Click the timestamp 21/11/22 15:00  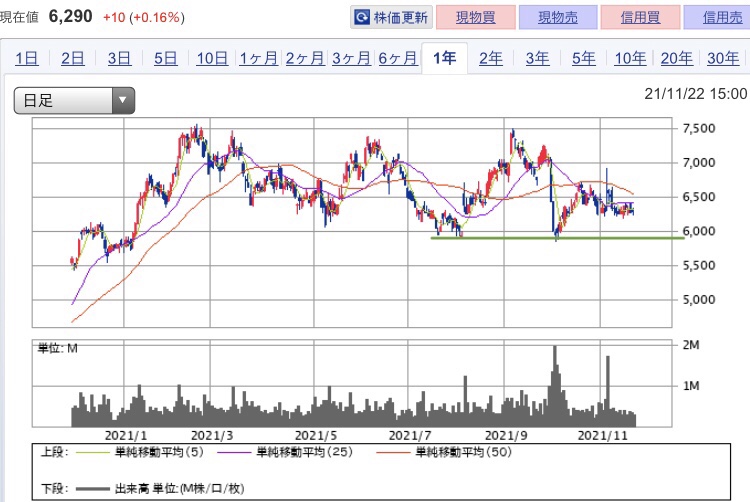point(695,94)
